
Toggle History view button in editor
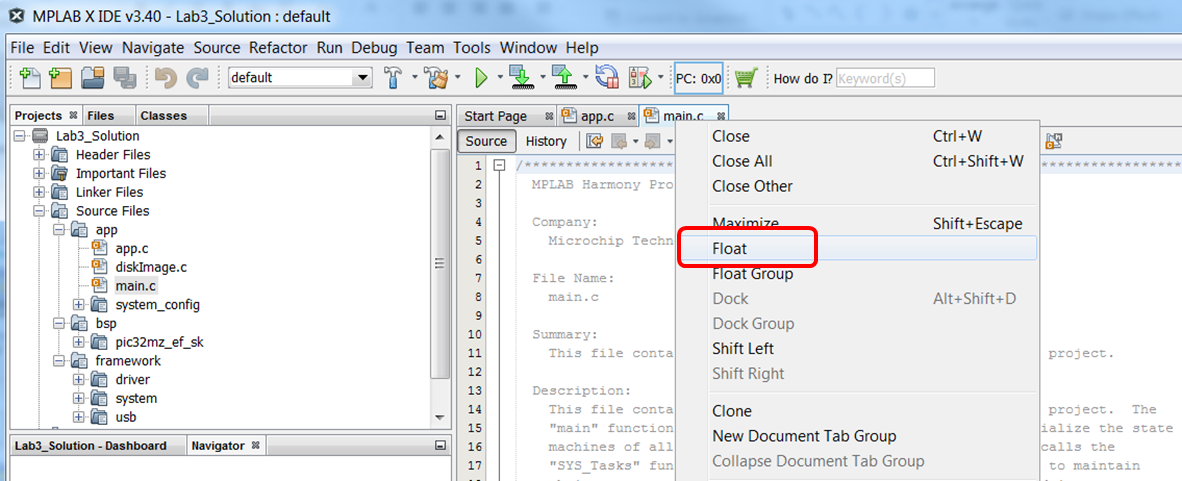[x=546, y=142]
